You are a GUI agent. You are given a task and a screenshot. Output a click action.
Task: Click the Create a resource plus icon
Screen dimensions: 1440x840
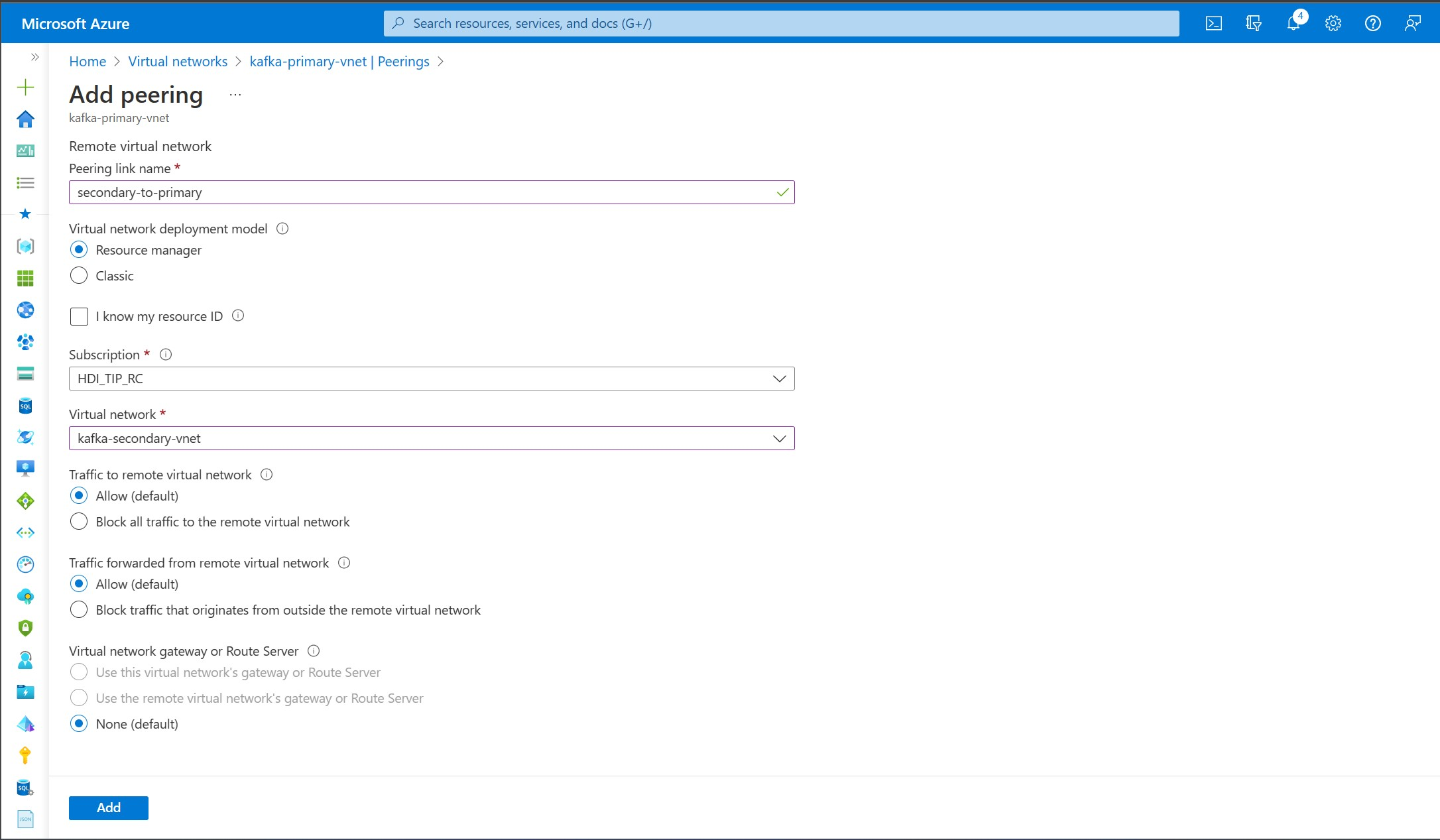click(25, 87)
